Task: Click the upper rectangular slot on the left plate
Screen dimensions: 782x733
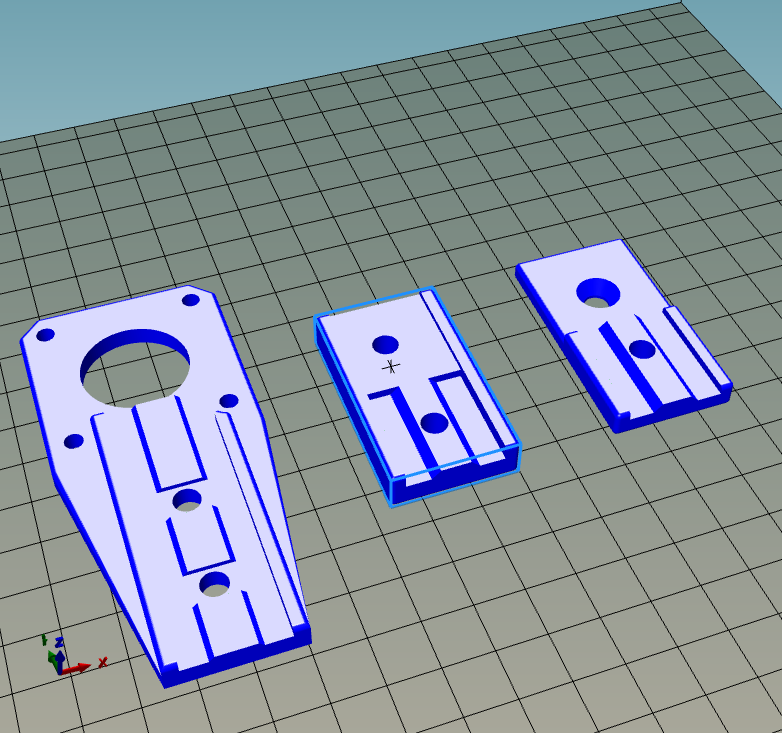Action: (x=169, y=443)
